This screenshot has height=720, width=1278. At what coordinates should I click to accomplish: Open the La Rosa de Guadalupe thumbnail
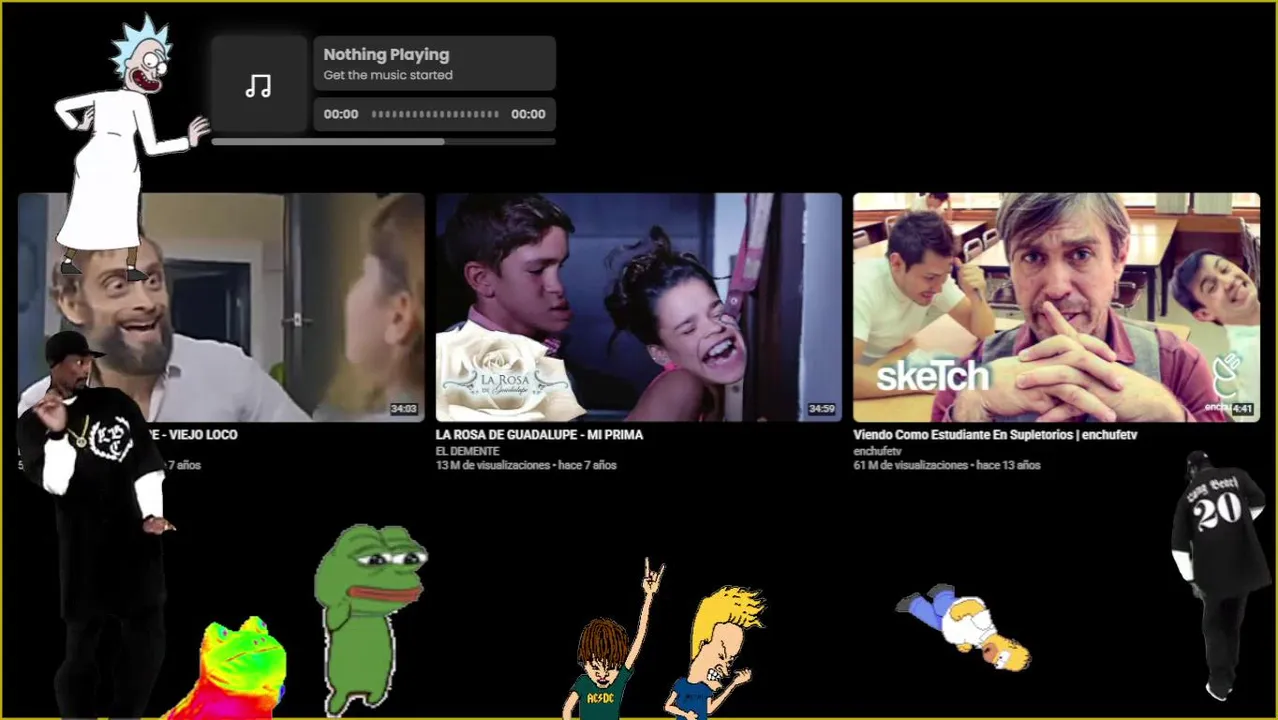pos(639,307)
